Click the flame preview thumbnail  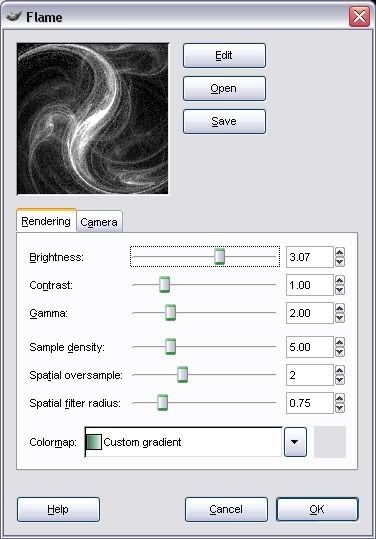[93, 119]
